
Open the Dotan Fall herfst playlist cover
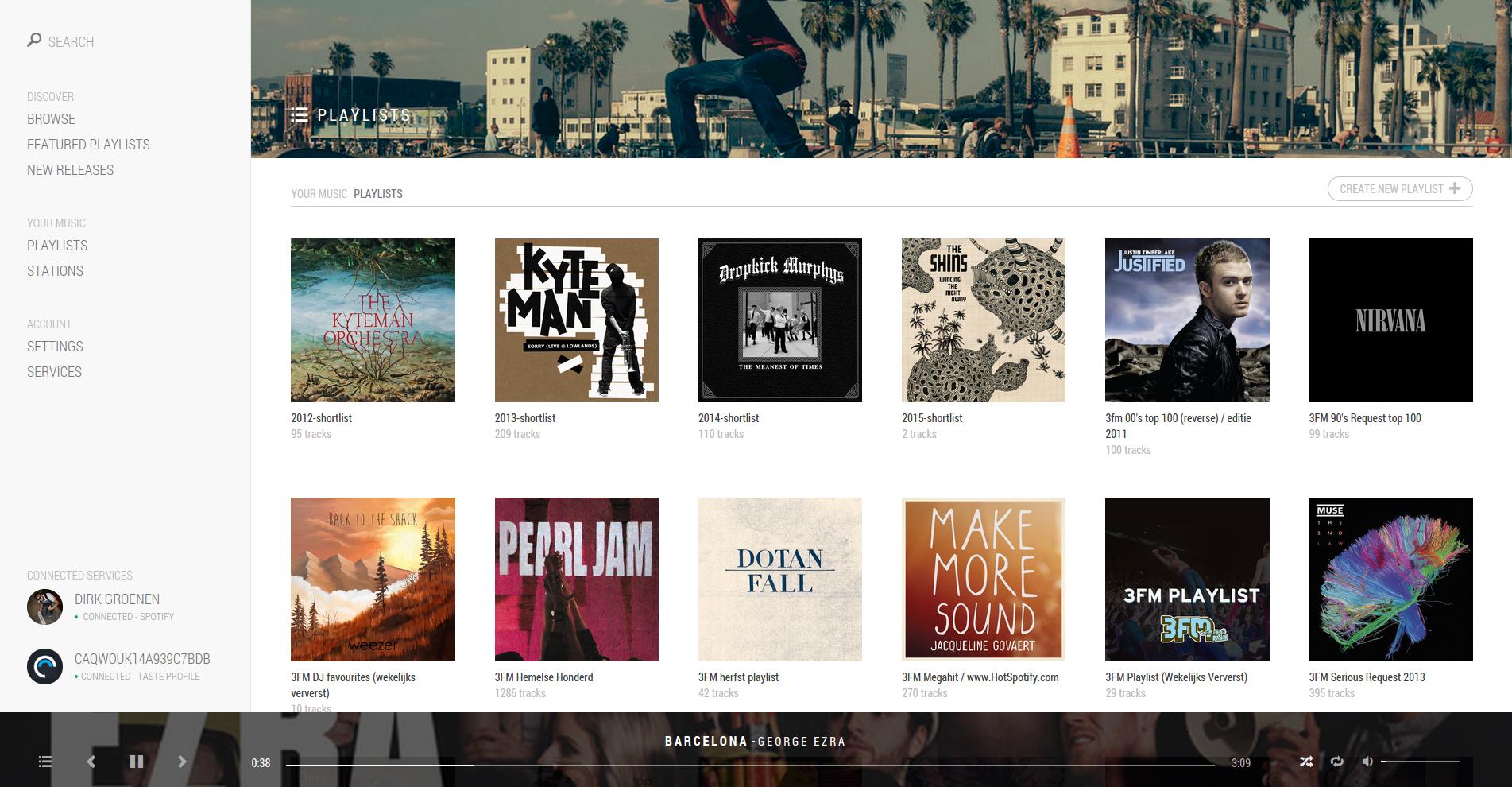pos(780,580)
